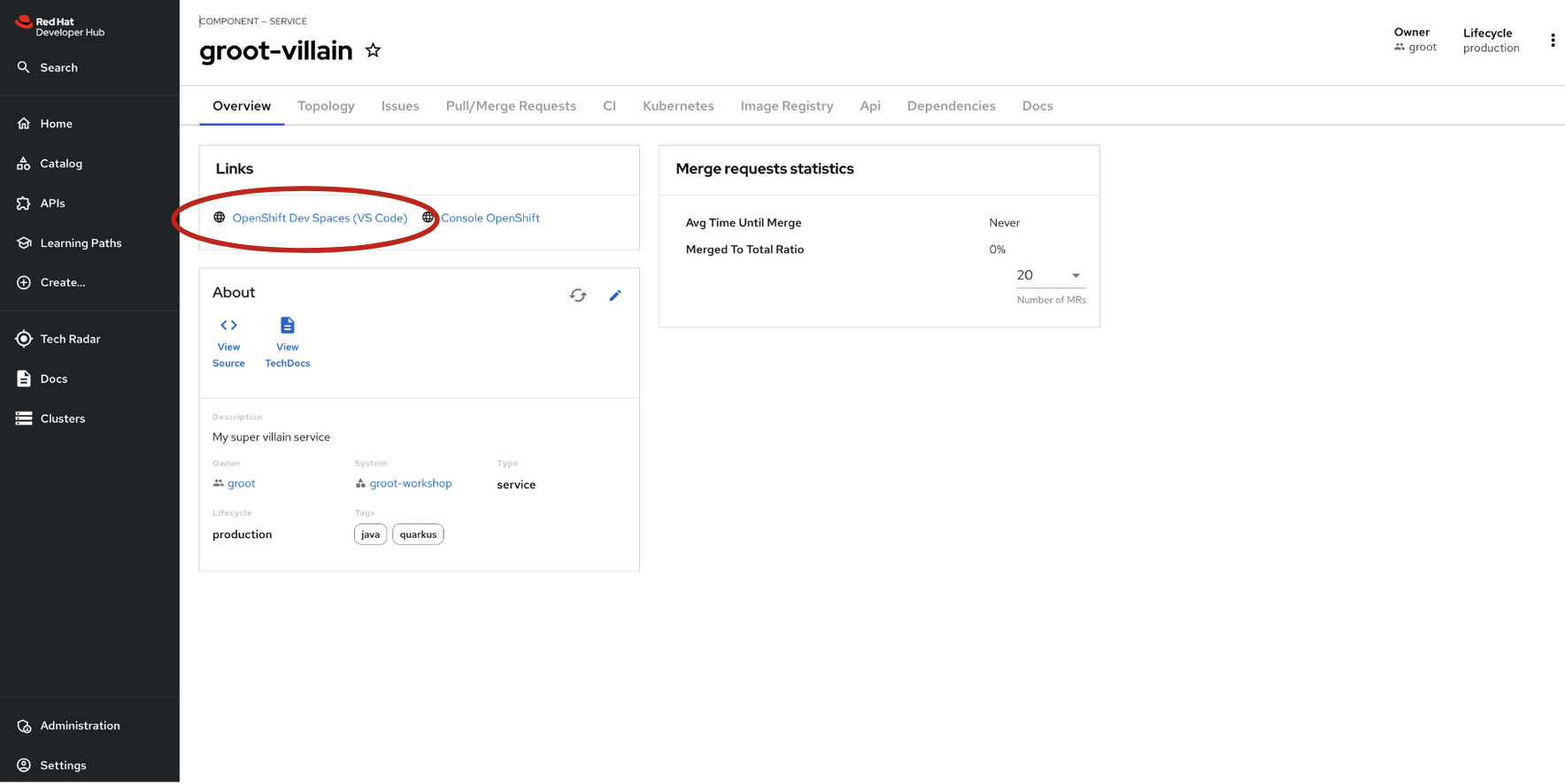The width and height of the screenshot is (1565, 784).
Task: Switch to the Issues tab
Action: pos(400,106)
